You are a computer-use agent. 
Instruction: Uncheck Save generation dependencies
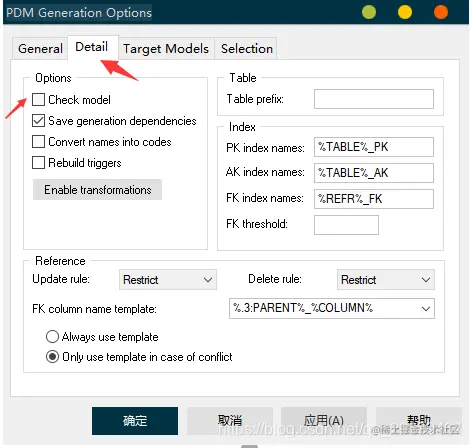(38, 120)
